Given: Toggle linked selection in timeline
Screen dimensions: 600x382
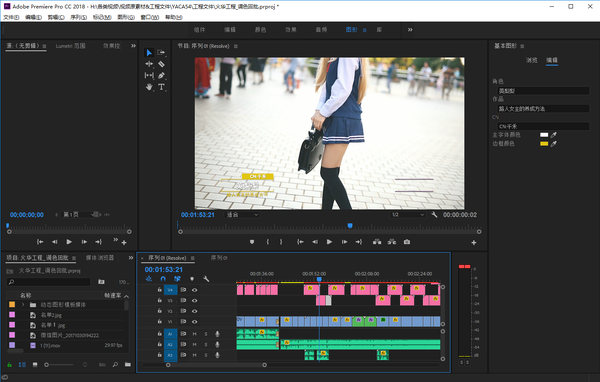Looking at the screenshot, I should click(177, 279).
